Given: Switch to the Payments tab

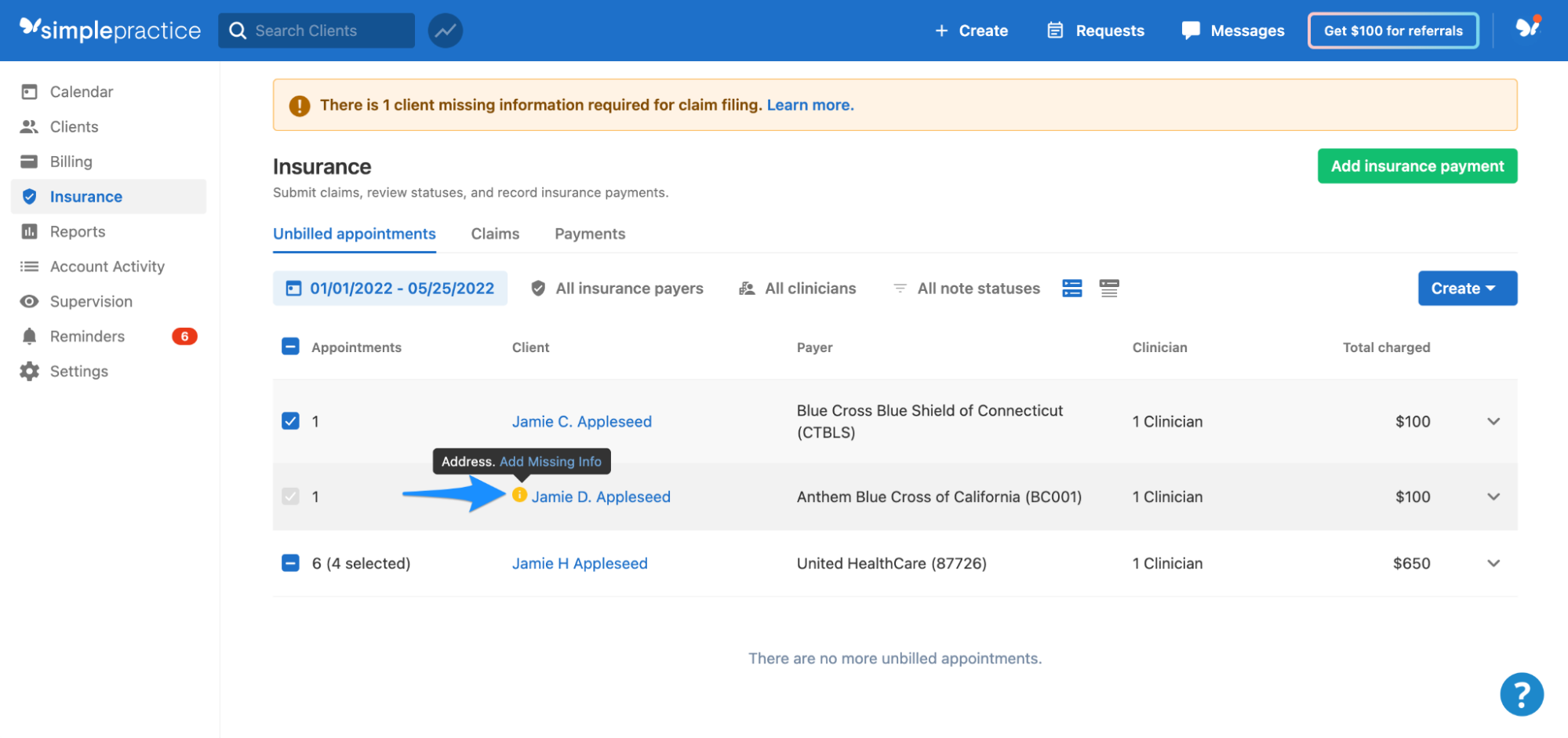Looking at the screenshot, I should tap(590, 234).
